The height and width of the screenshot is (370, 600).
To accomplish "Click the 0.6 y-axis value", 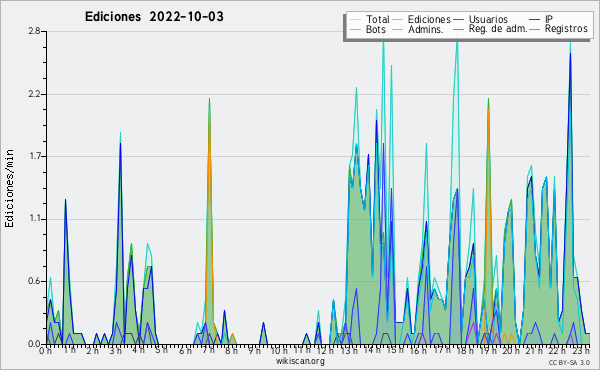I will click(34, 281).
